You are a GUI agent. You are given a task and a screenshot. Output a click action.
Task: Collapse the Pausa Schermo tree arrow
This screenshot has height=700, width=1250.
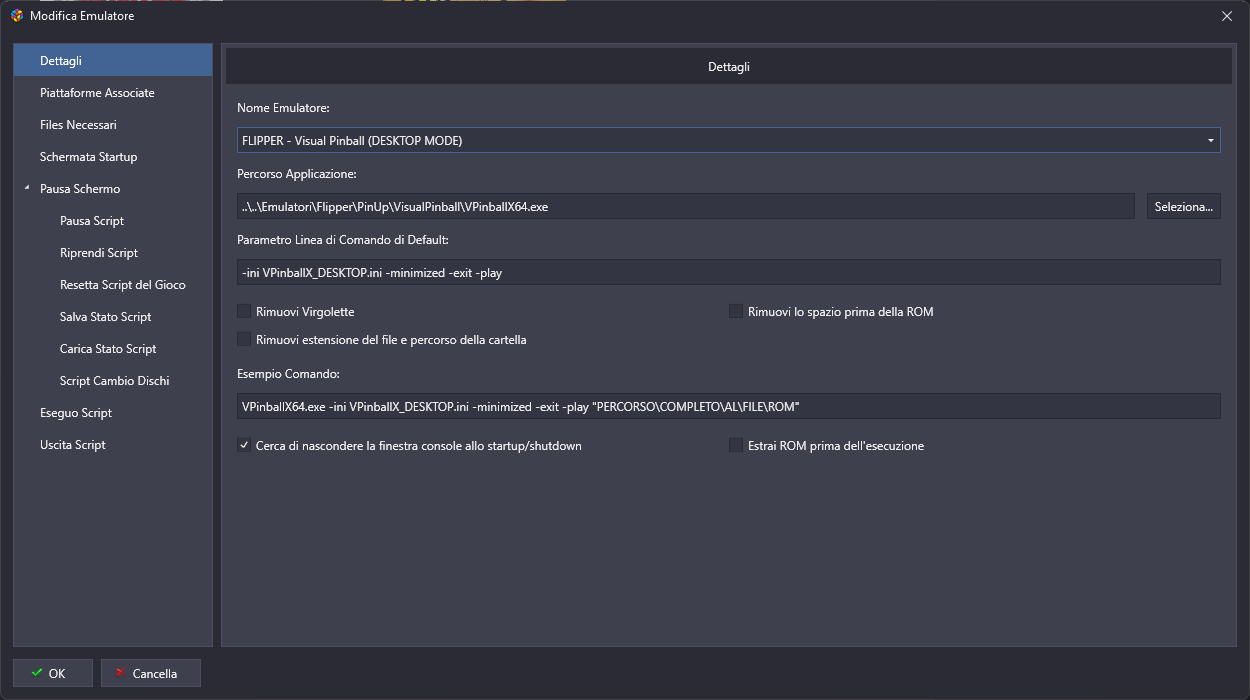point(27,189)
